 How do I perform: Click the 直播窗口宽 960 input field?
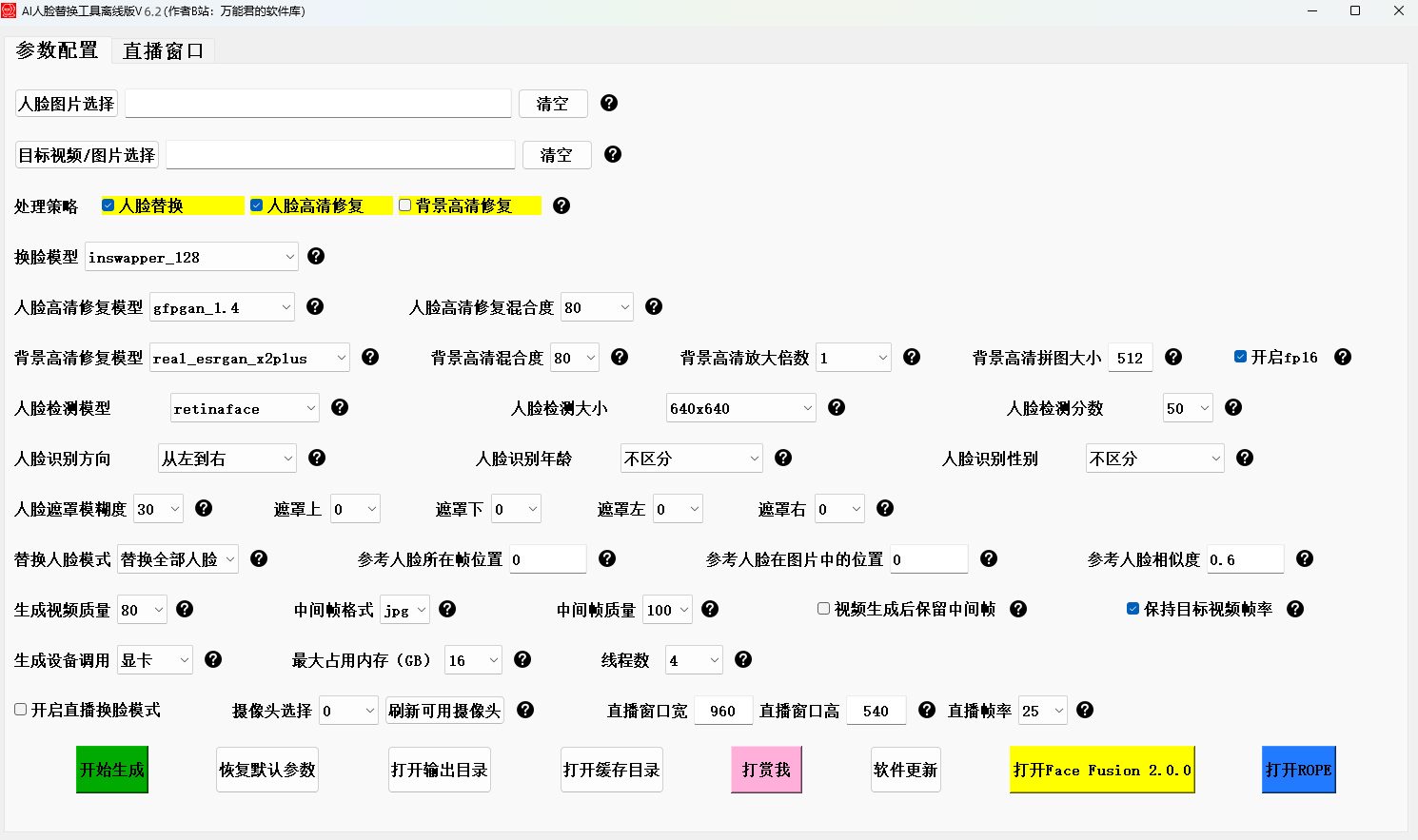(x=722, y=711)
